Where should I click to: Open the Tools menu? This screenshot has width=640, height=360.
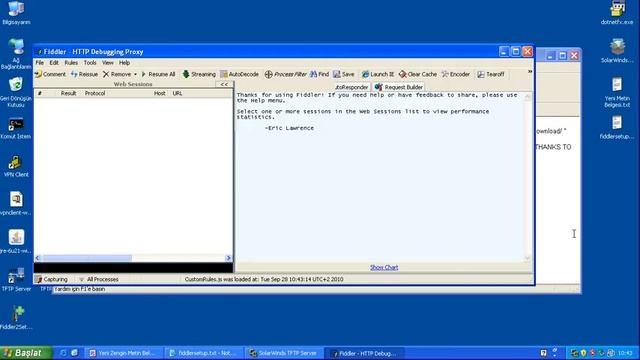point(90,63)
